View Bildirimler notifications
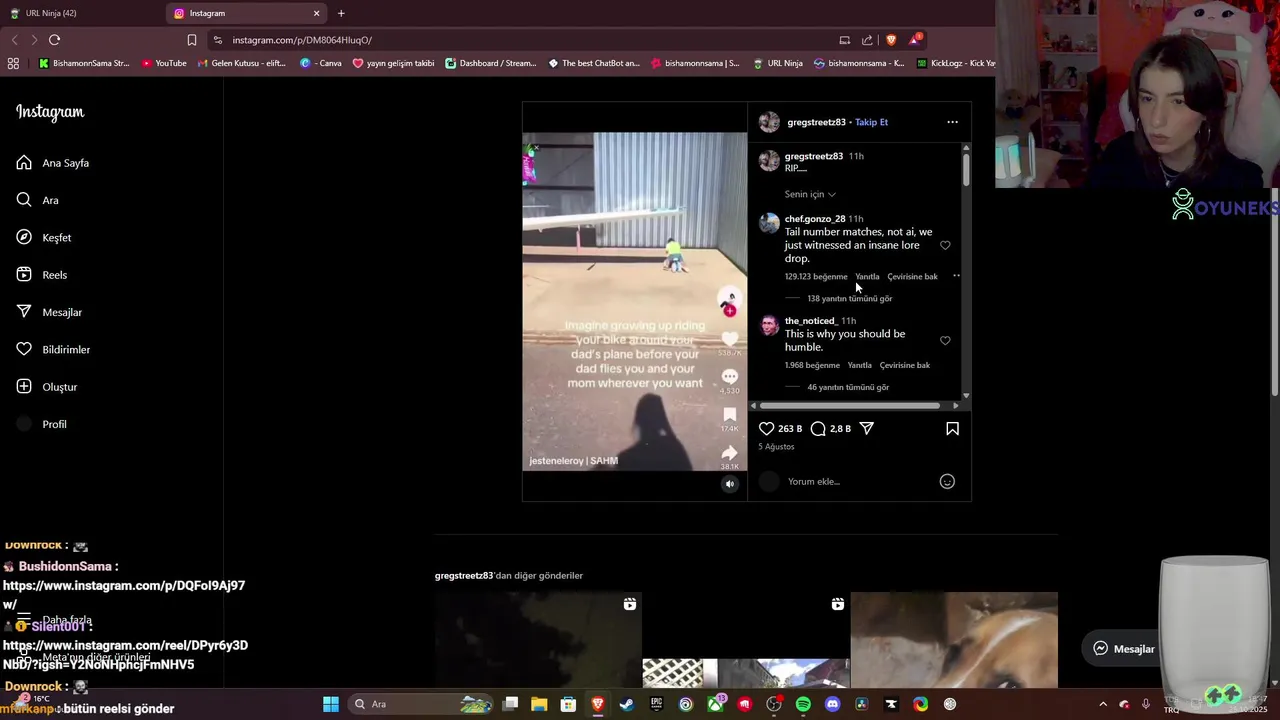The width and height of the screenshot is (1280, 720). click(53, 350)
